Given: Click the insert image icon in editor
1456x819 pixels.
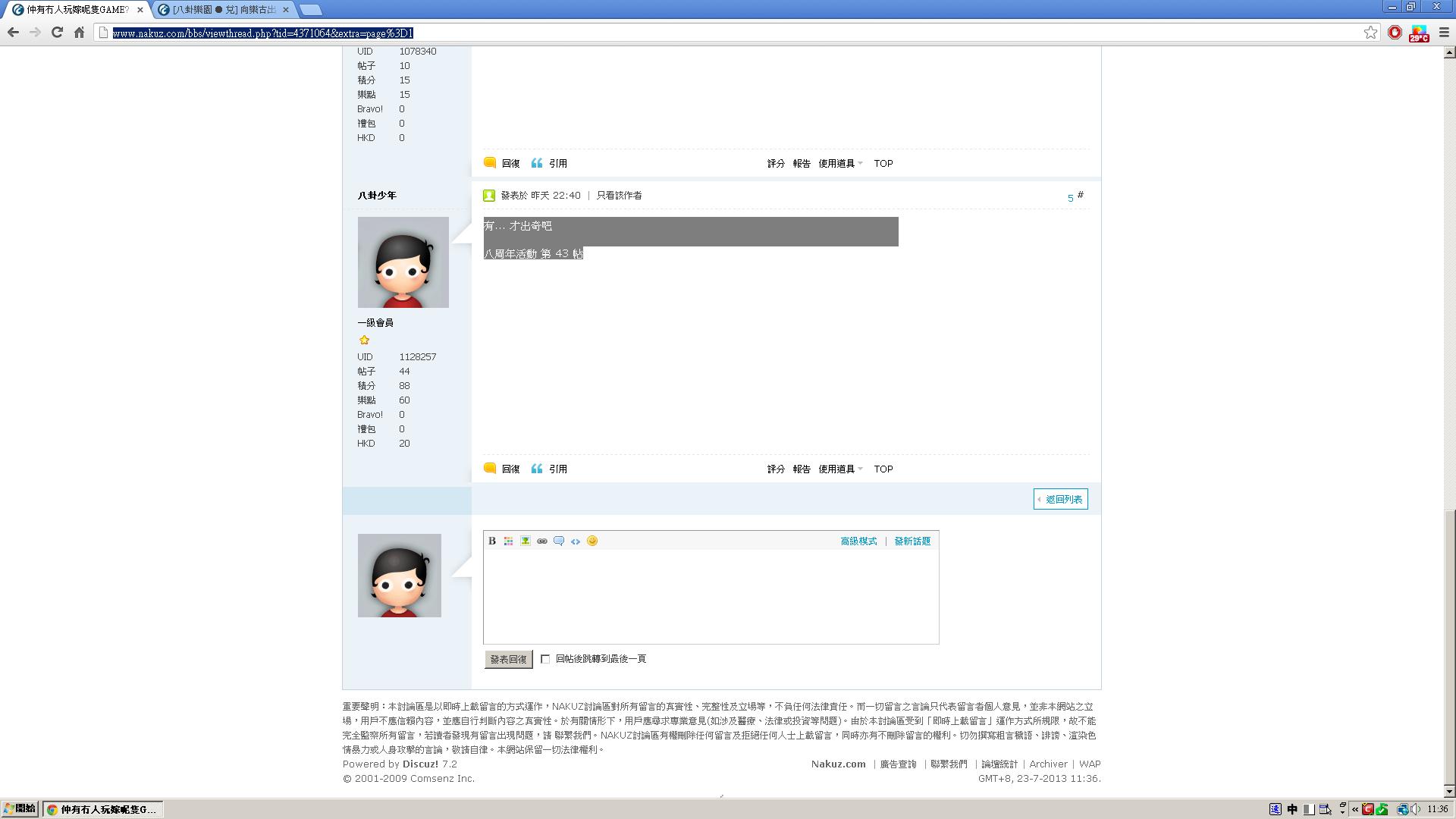Looking at the screenshot, I should point(526,541).
